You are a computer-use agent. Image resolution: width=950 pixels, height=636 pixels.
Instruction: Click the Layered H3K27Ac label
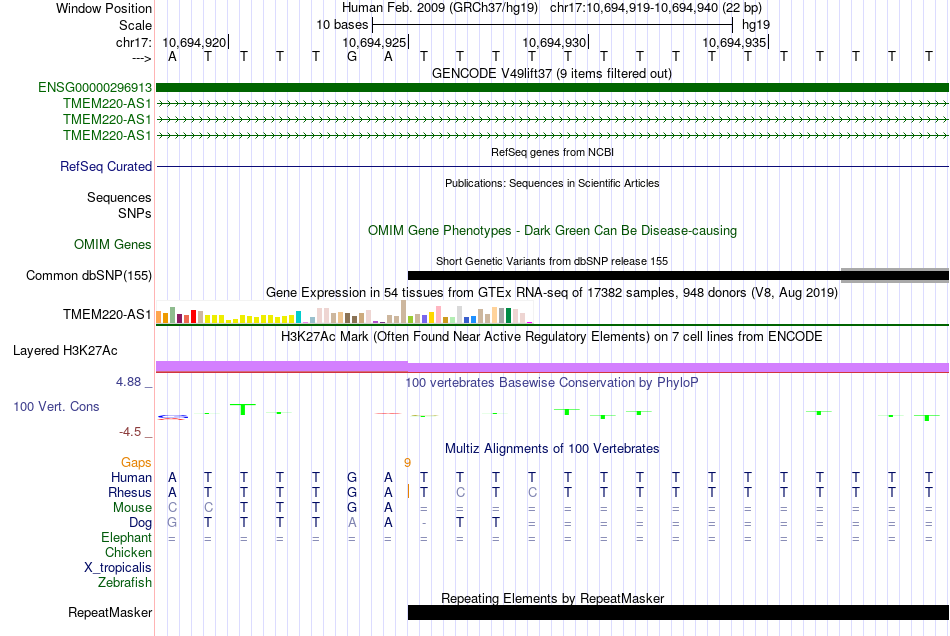pyautogui.click(x=65, y=351)
